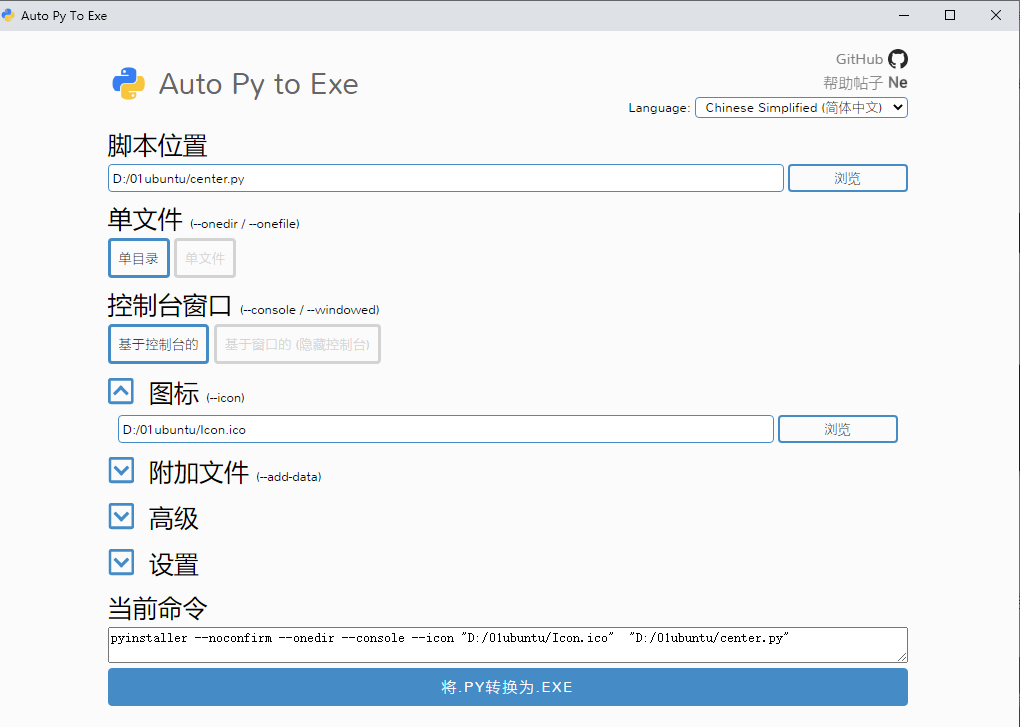Image resolution: width=1020 pixels, height=727 pixels.
Task: Click the Auto Py To Exe title bar icon
Action: tap(10, 15)
